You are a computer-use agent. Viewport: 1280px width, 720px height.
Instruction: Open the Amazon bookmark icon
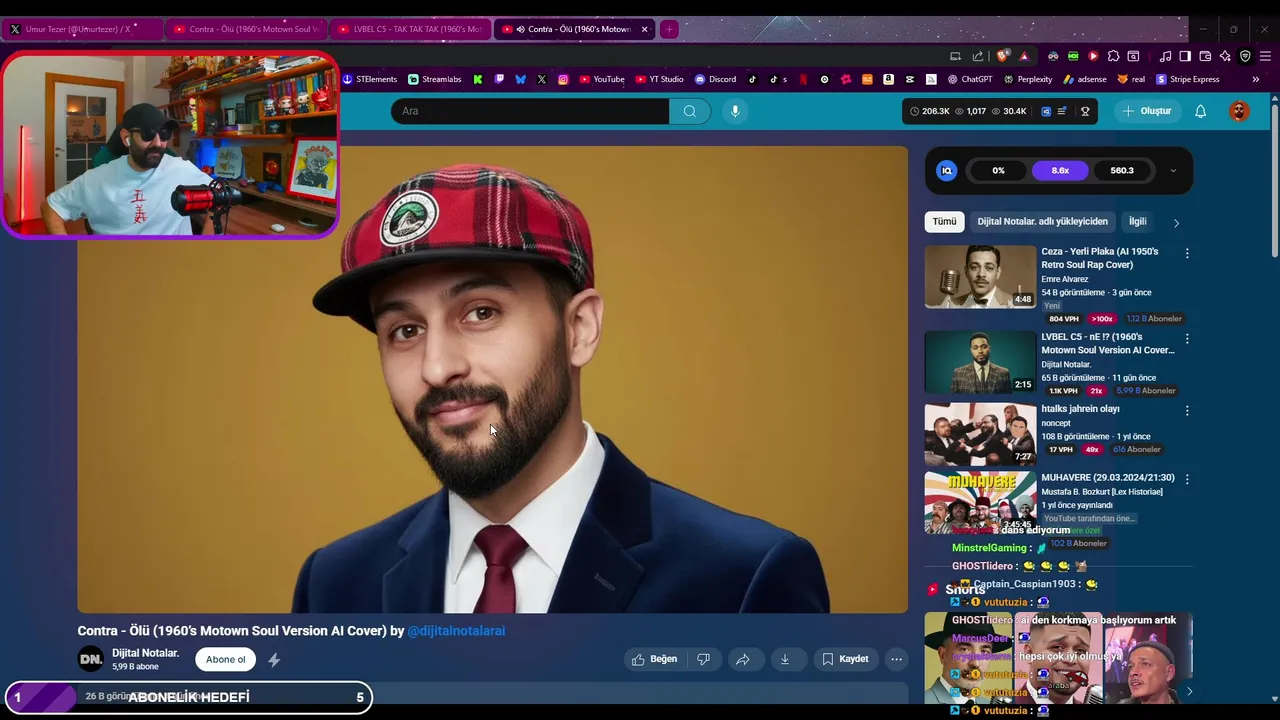pos(888,79)
